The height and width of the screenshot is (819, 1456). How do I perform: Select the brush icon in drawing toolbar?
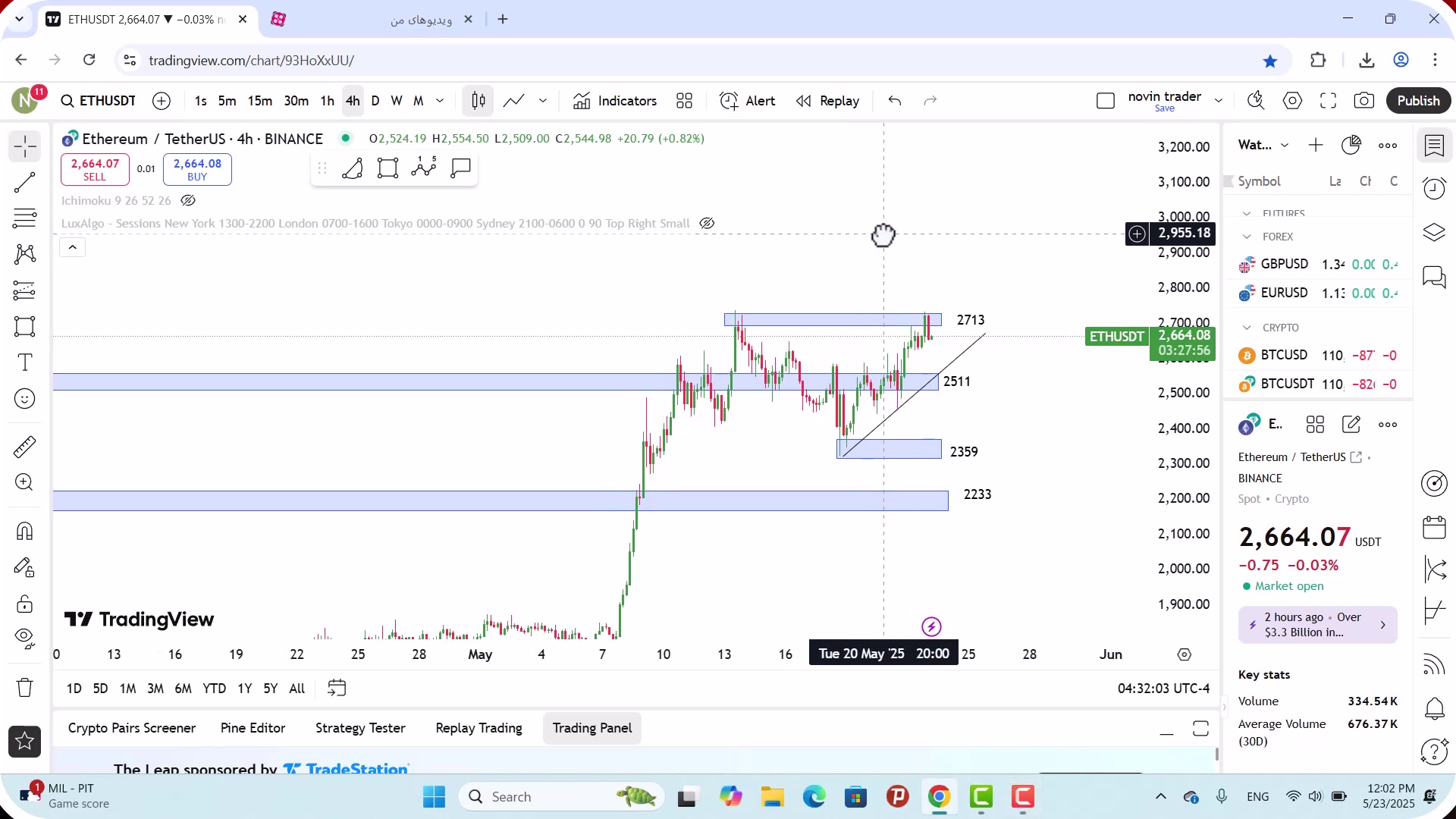353,168
